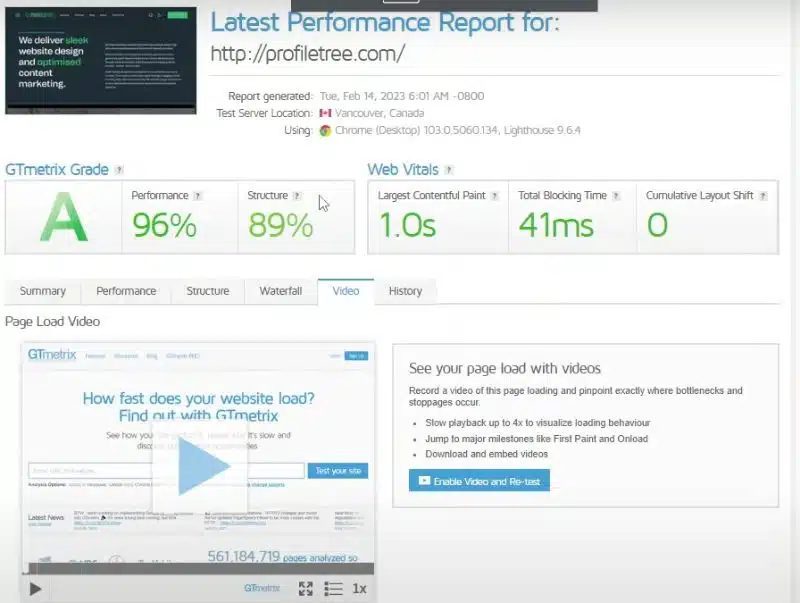Image resolution: width=800 pixels, height=603 pixels.
Task: Click the Web Vitals heading
Action: tap(403, 169)
